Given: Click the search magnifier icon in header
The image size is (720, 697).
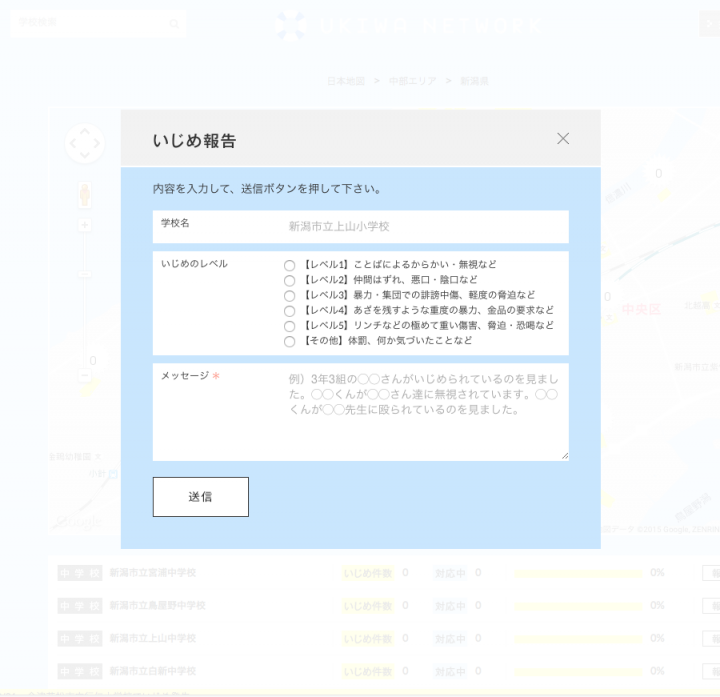Looking at the screenshot, I should pyautogui.click(x=174, y=23).
